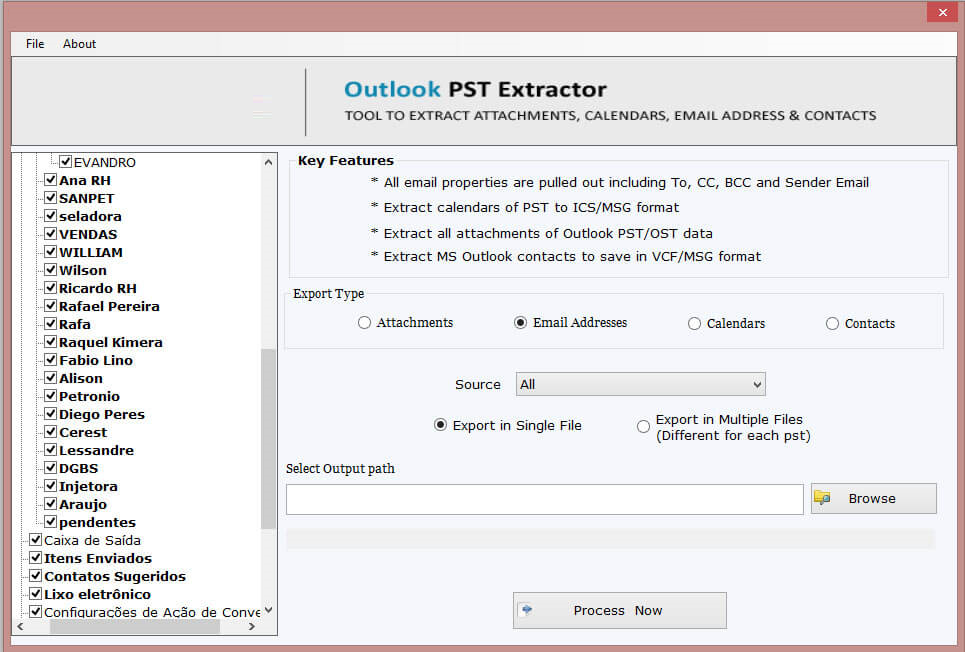Uncheck the Wilson folder checkbox
The width and height of the screenshot is (965, 652).
[51, 270]
